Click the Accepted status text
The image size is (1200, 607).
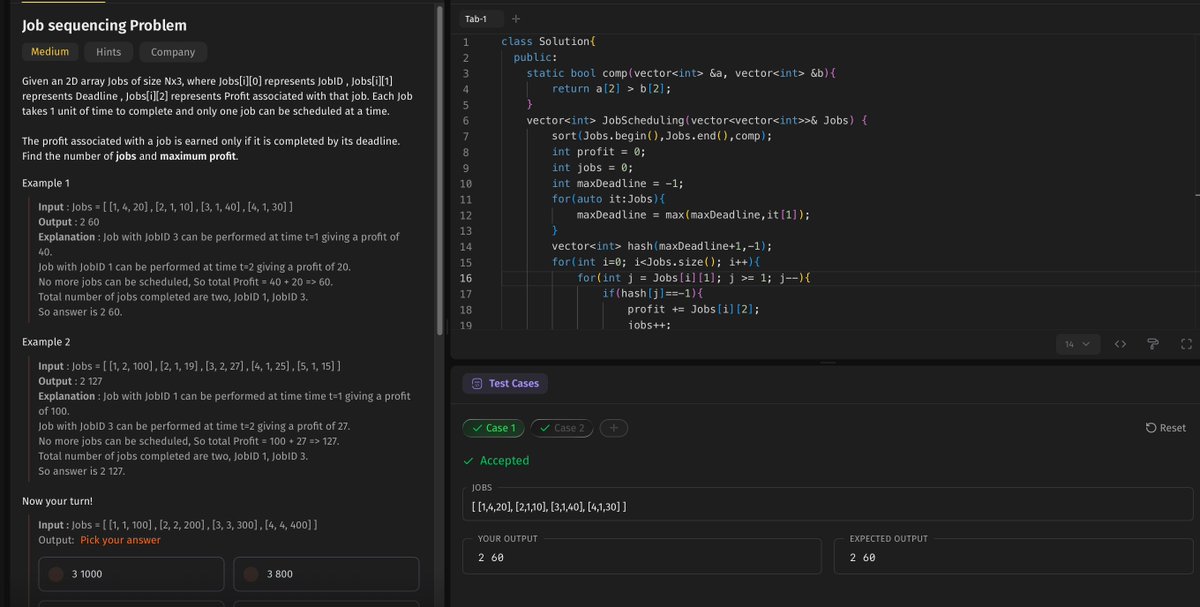[504, 461]
